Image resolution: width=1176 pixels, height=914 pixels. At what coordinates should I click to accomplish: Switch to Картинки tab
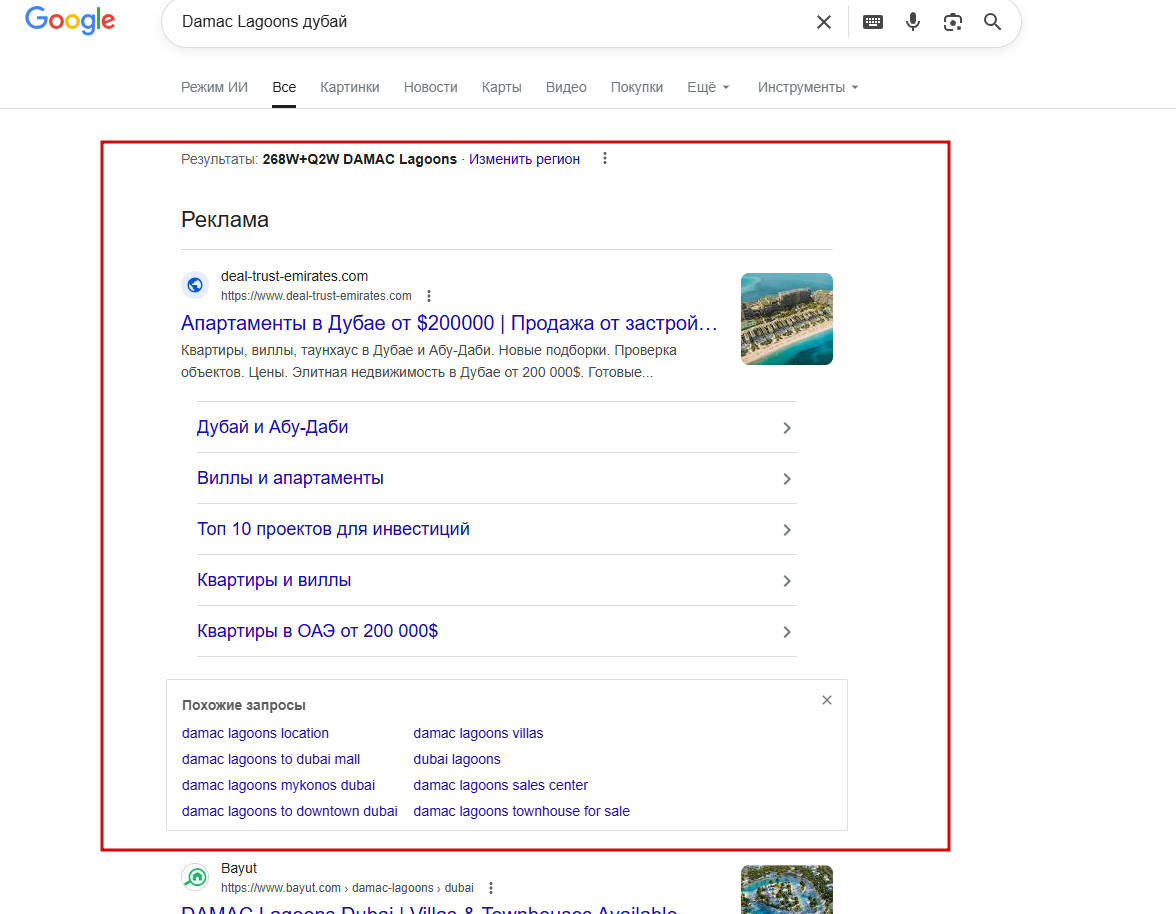click(x=350, y=87)
